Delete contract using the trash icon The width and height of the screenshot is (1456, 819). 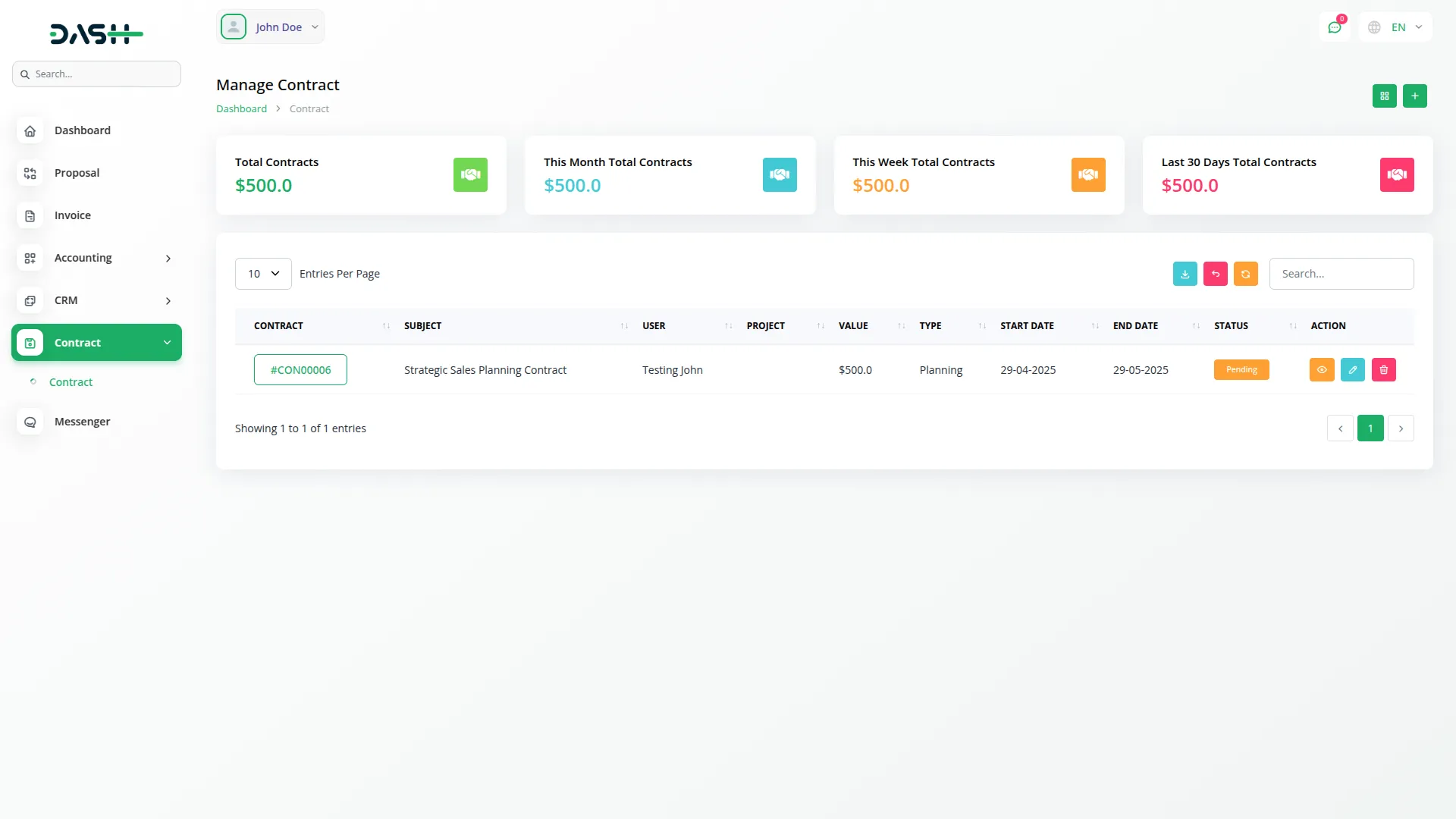(x=1383, y=370)
